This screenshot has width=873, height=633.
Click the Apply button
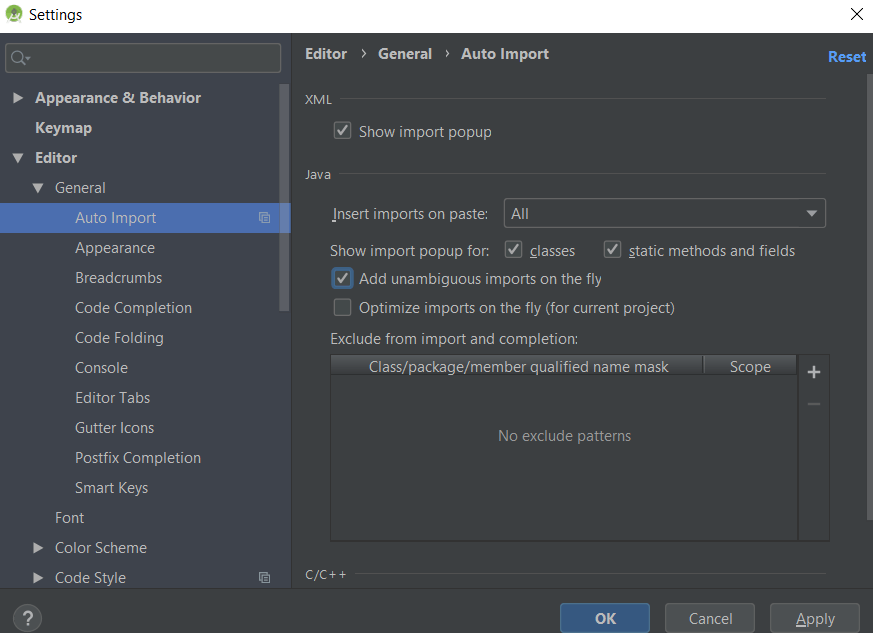(x=815, y=618)
